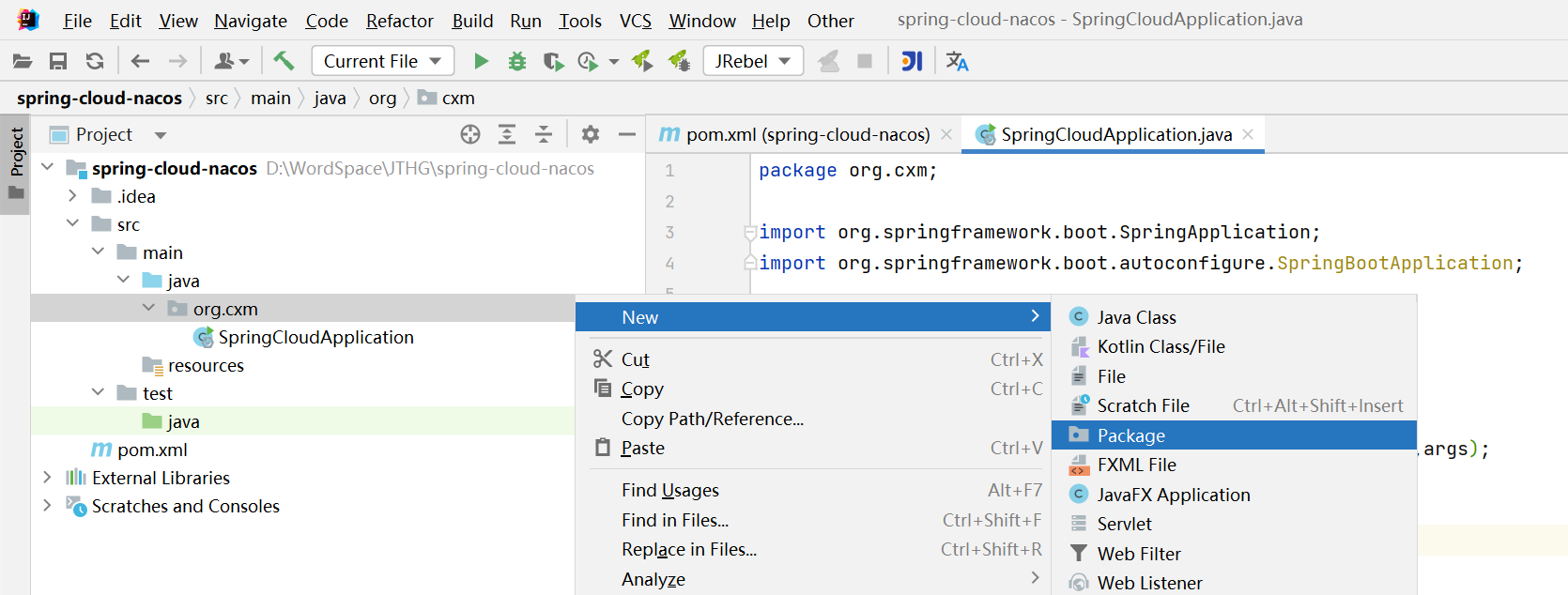Expand External Libraries node
This screenshot has width=1568, height=595.
click(47, 477)
